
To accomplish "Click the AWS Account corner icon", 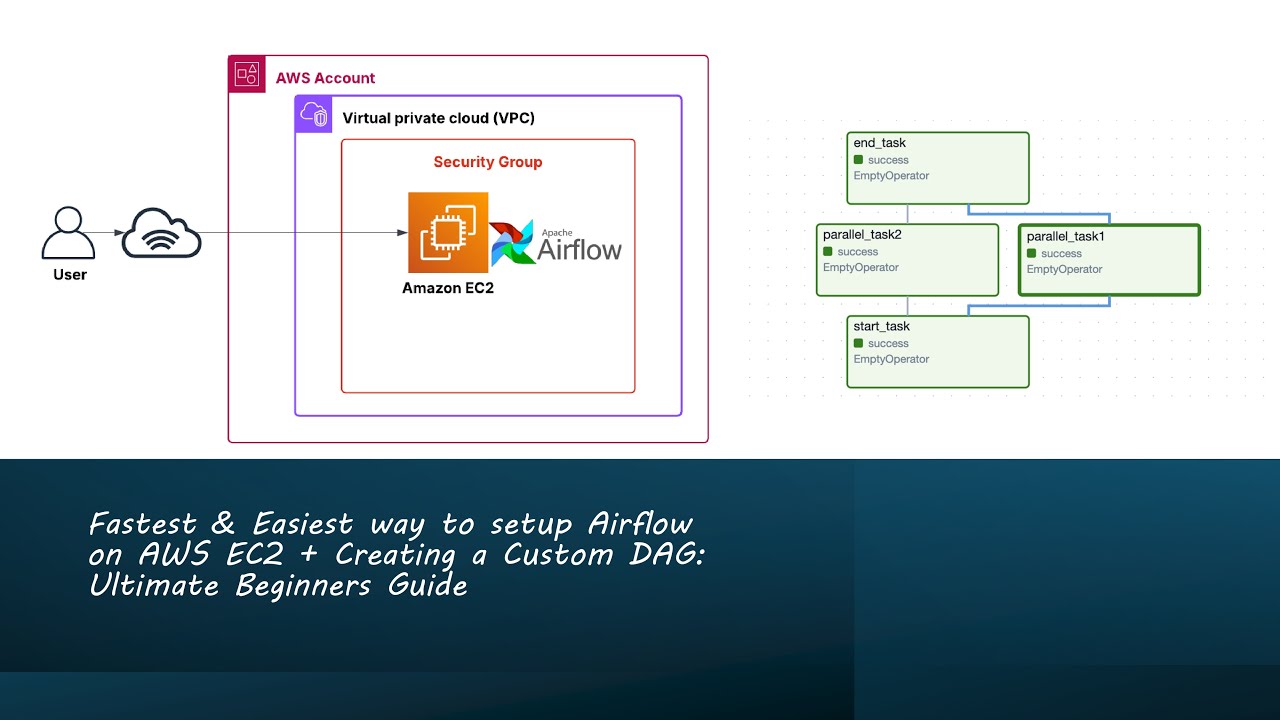I will tap(247, 74).
